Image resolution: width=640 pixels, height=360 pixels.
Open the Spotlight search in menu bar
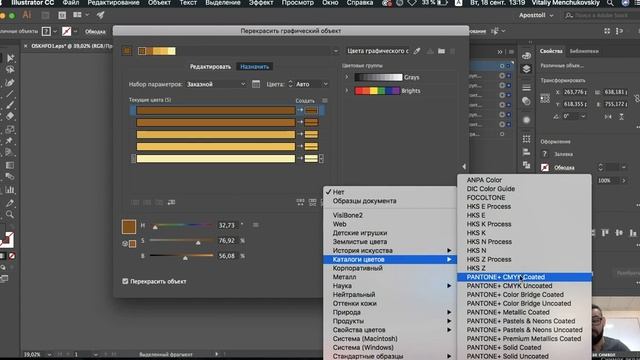(x=610, y=3)
